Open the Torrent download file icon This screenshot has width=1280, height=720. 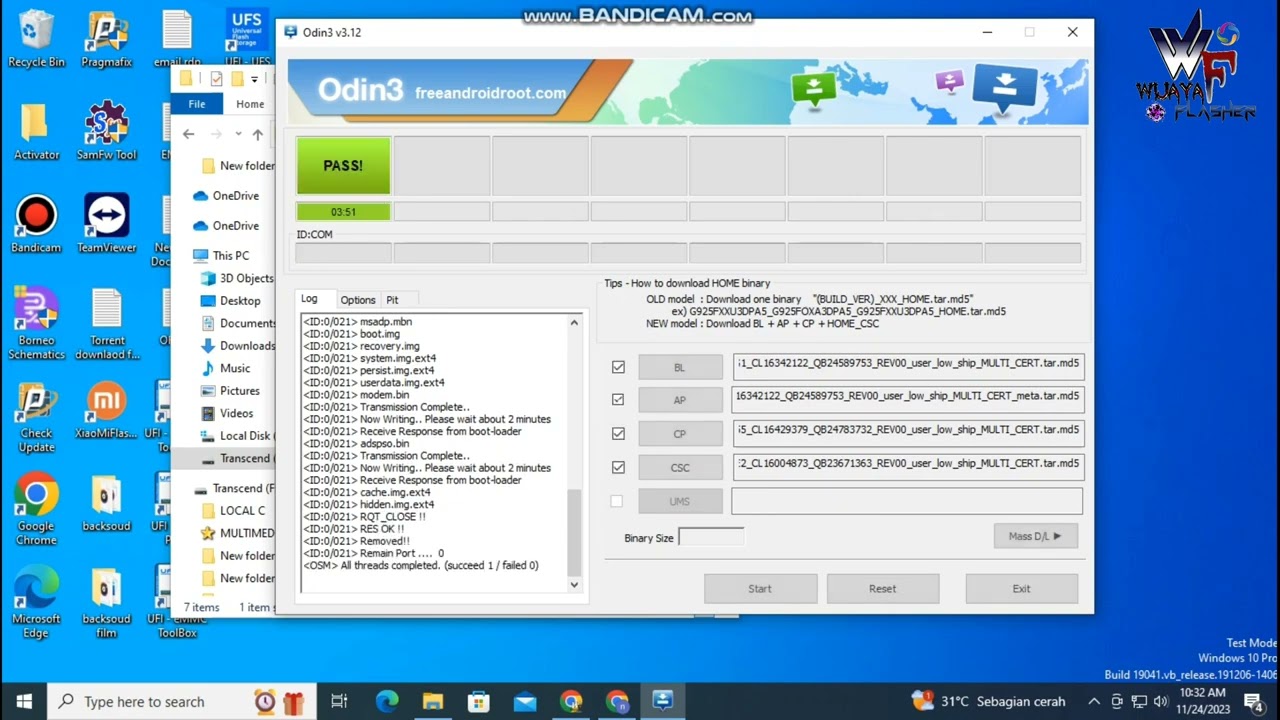[106, 324]
